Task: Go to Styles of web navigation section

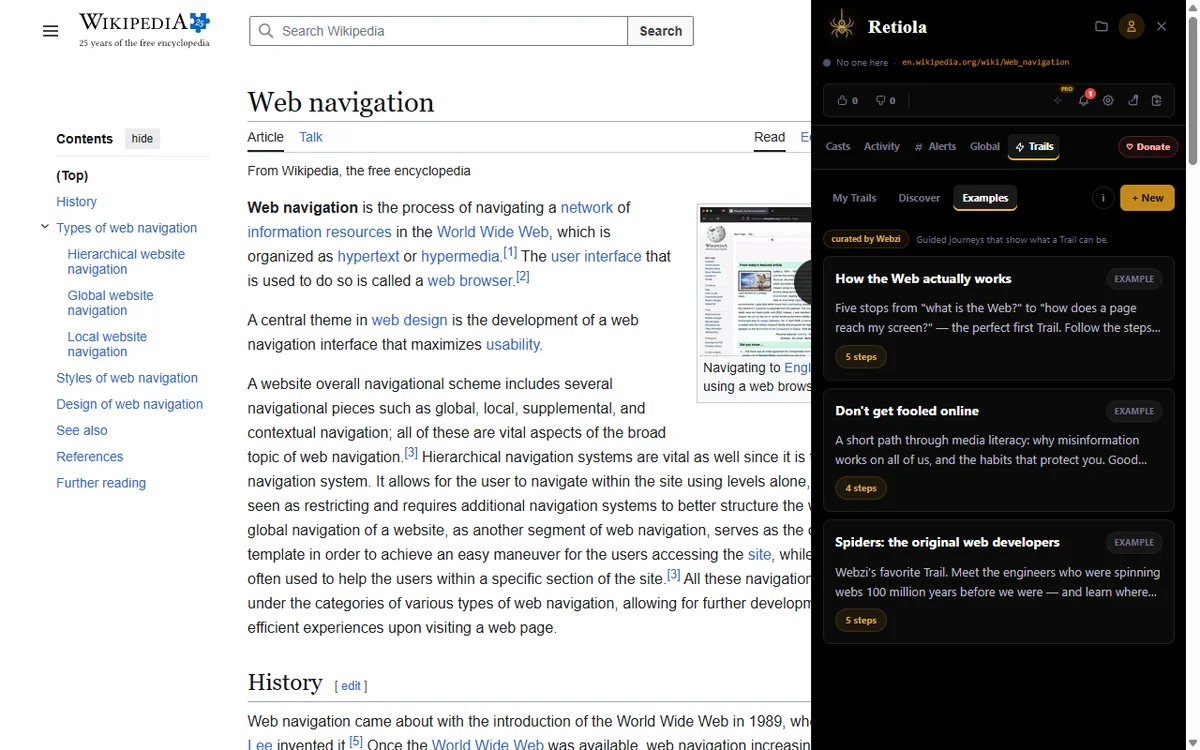Action: [127, 378]
